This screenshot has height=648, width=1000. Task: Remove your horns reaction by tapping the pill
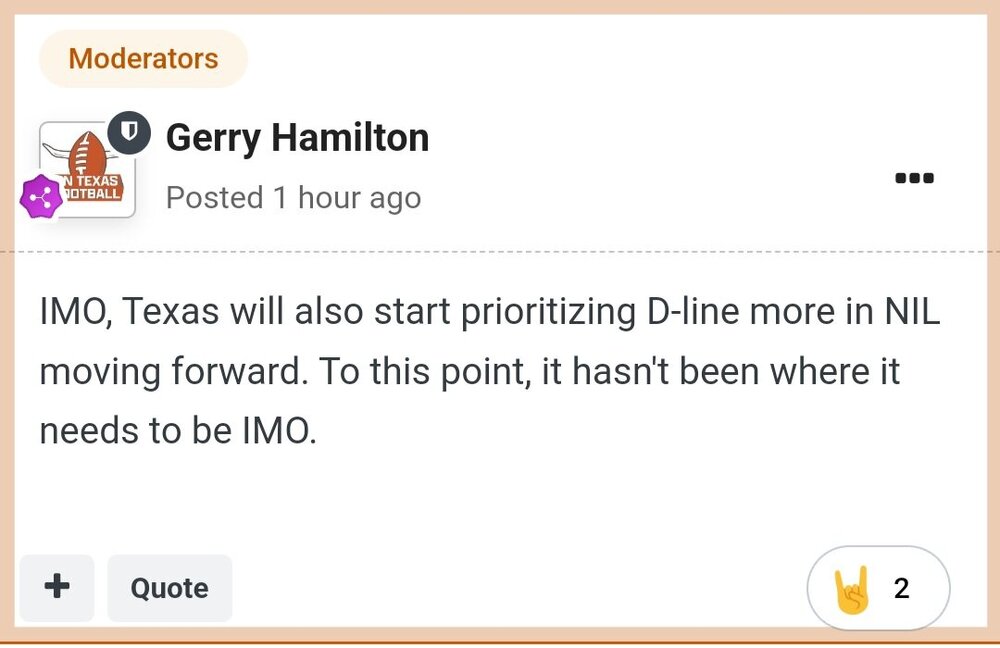tap(877, 589)
